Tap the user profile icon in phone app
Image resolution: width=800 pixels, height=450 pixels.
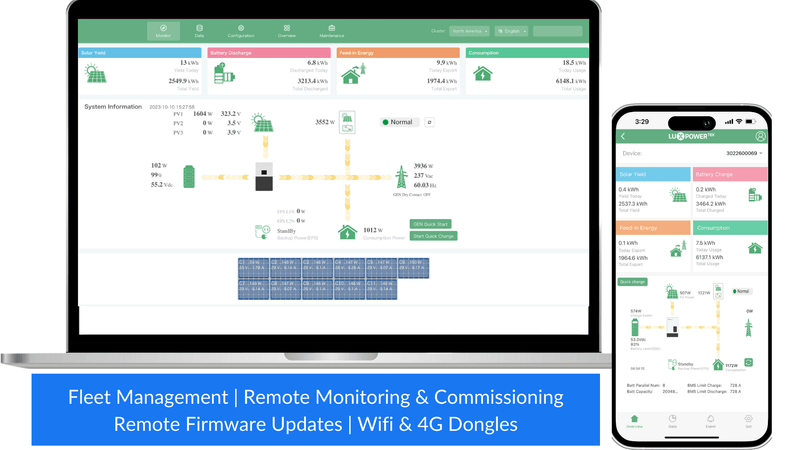[760, 136]
